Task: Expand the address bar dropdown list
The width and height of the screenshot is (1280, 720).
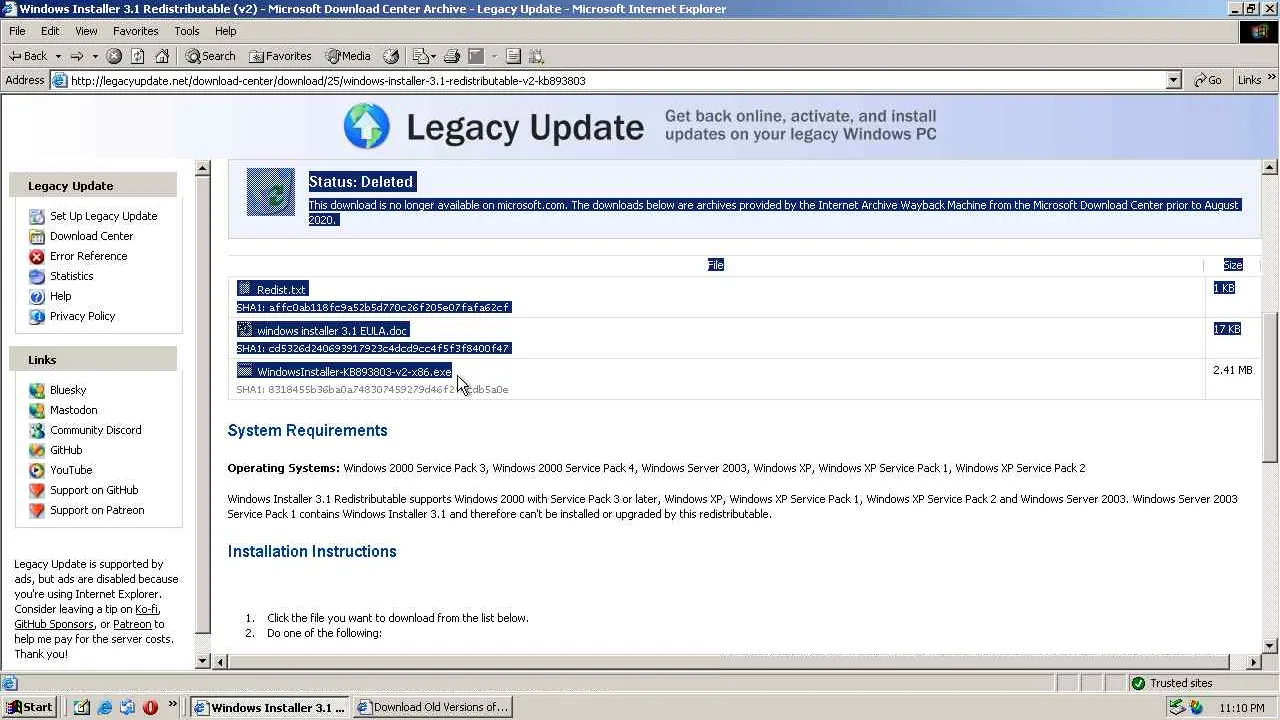Action: pyautogui.click(x=1174, y=80)
